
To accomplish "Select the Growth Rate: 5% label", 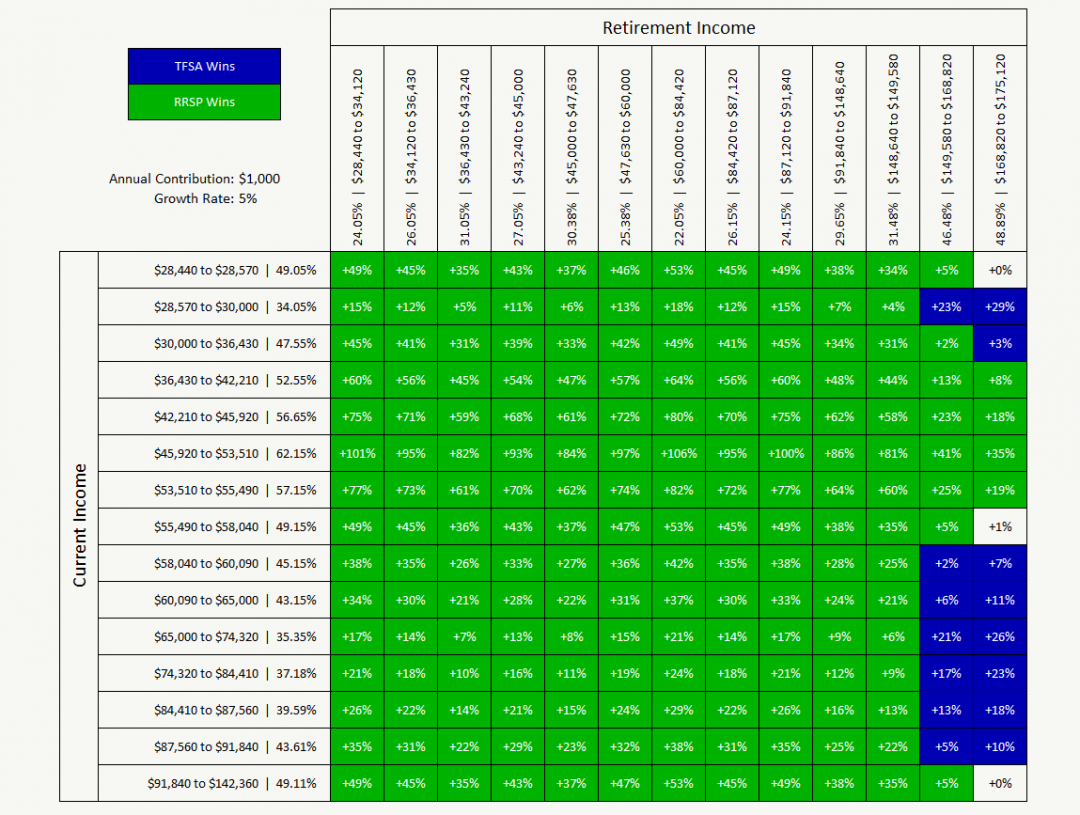I will pos(205,198).
